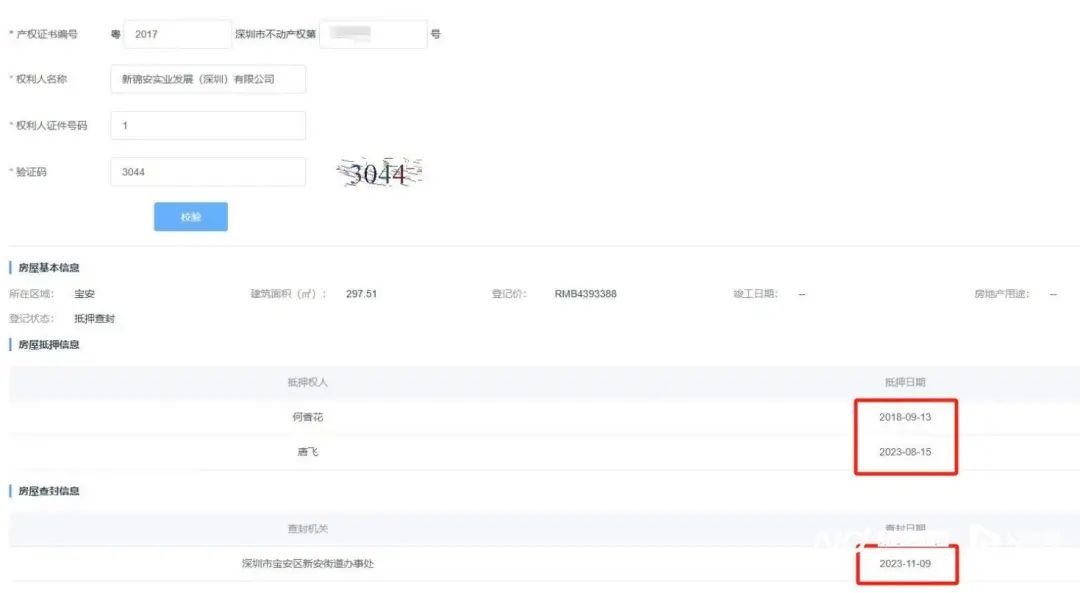The height and width of the screenshot is (593, 1080).
Task: Click the mortgage date 2018-09-13
Action: pyautogui.click(x=905, y=417)
